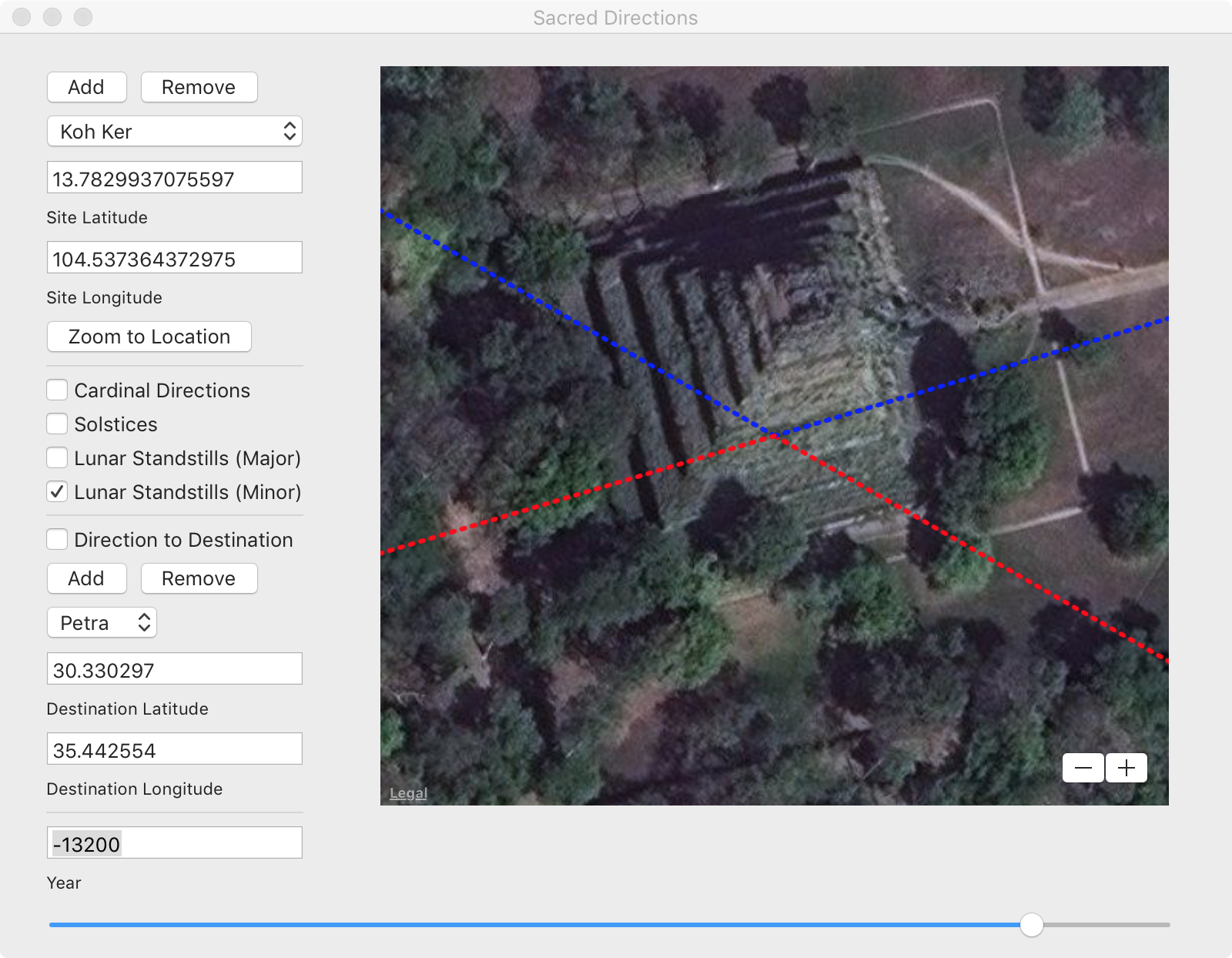This screenshot has width=1232, height=958.
Task: Click the map zoom out minus button
Action: tap(1083, 768)
